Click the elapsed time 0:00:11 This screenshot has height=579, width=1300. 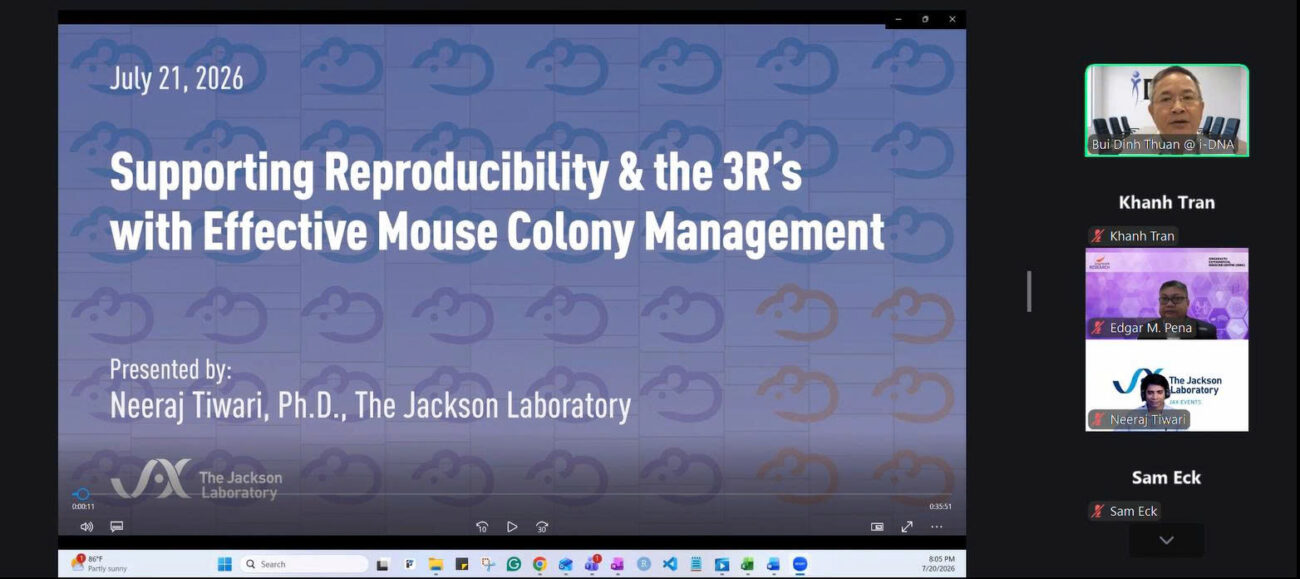[83, 507]
